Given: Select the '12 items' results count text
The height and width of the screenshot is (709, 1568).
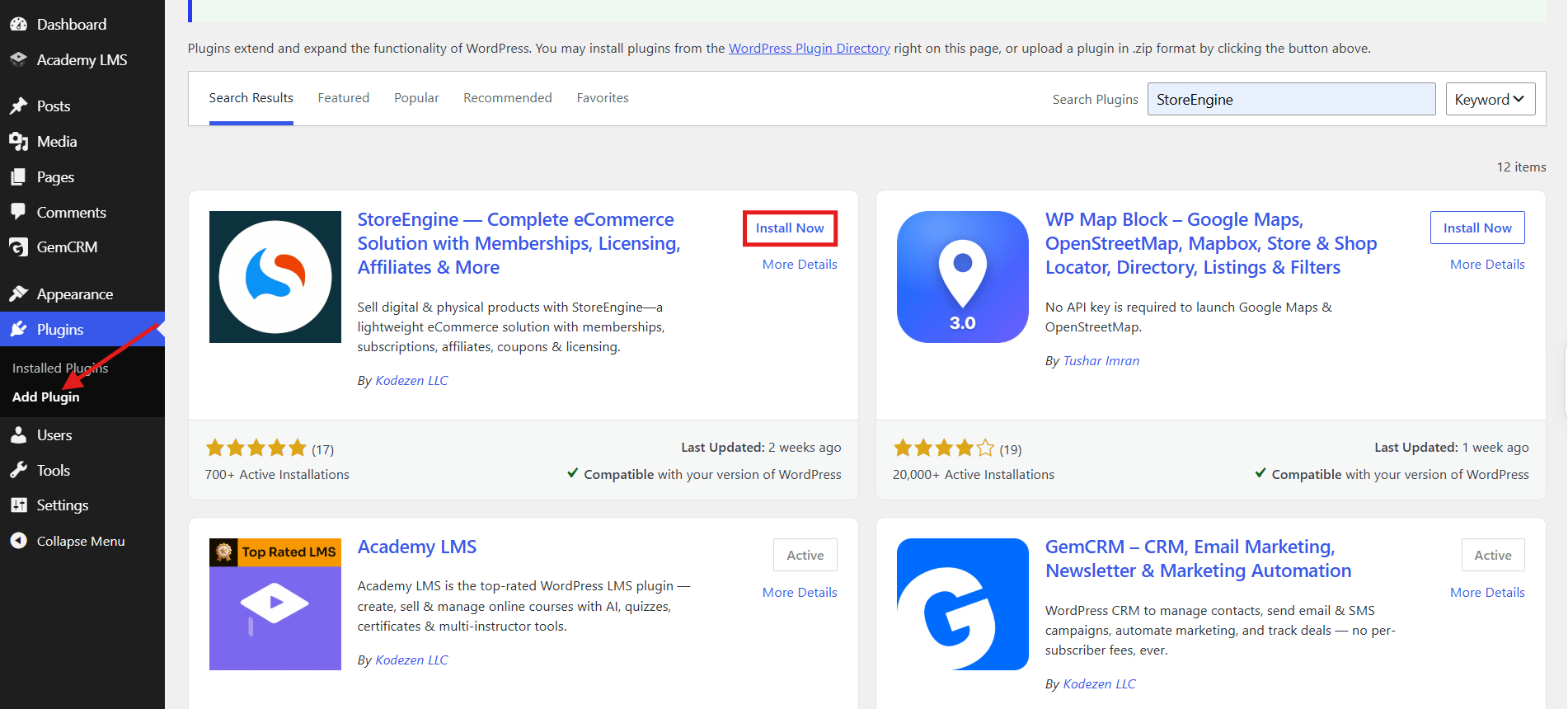Looking at the screenshot, I should (1521, 167).
